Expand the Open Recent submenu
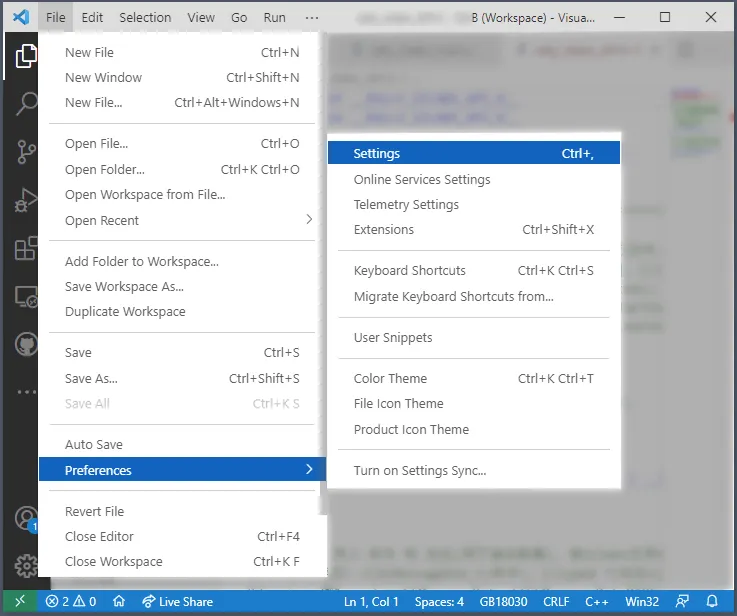The image size is (737, 616). click(182, 220)
